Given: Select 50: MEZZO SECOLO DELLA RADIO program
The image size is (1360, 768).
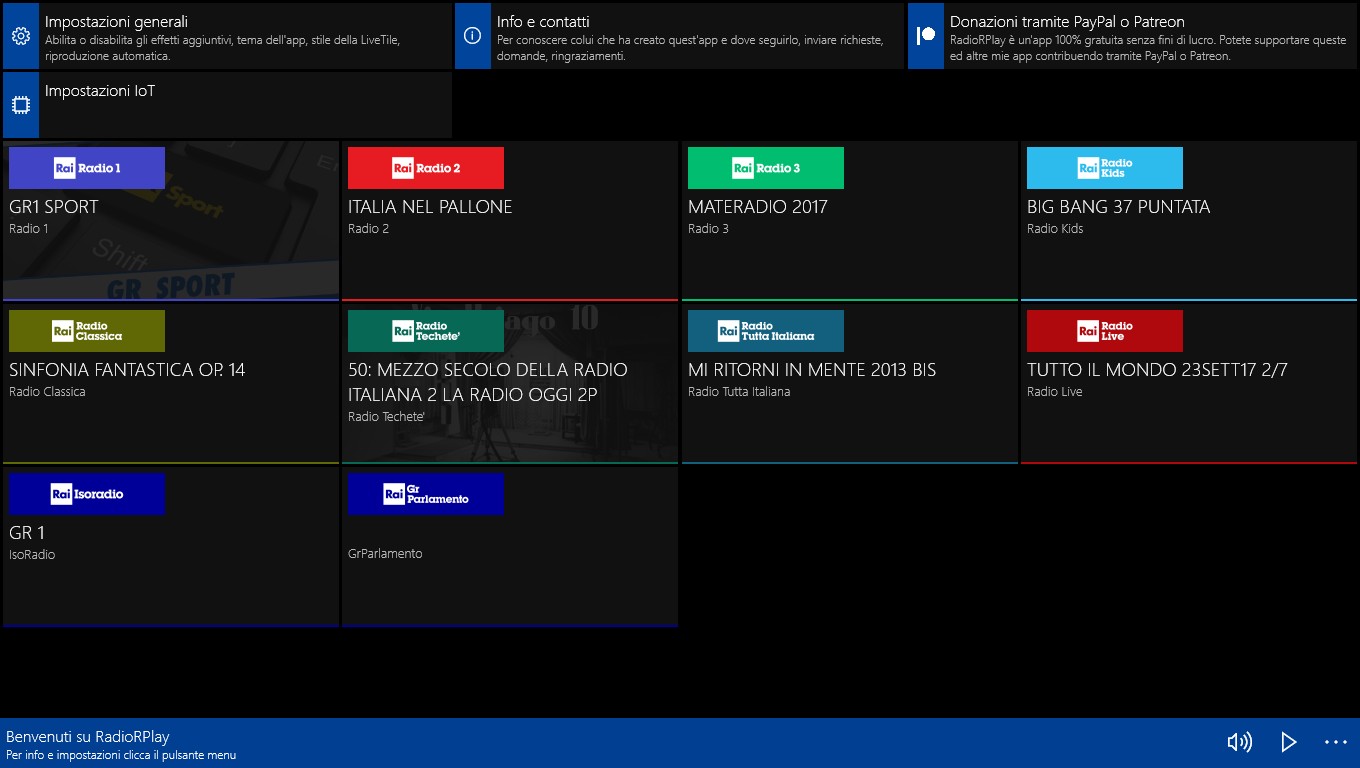Looking at the screenshot, I should [x=488, y=382].
